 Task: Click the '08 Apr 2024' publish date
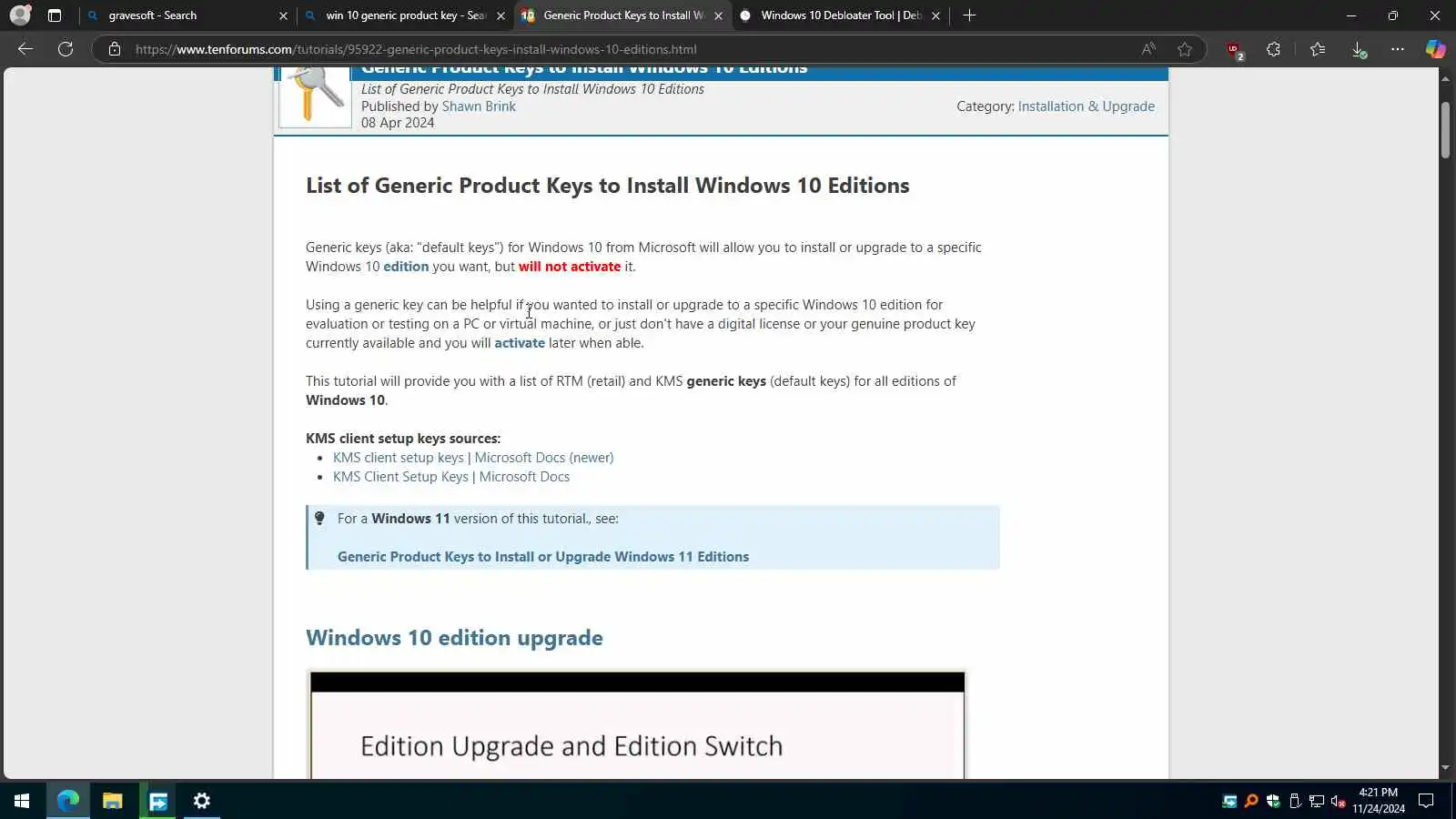398,123
